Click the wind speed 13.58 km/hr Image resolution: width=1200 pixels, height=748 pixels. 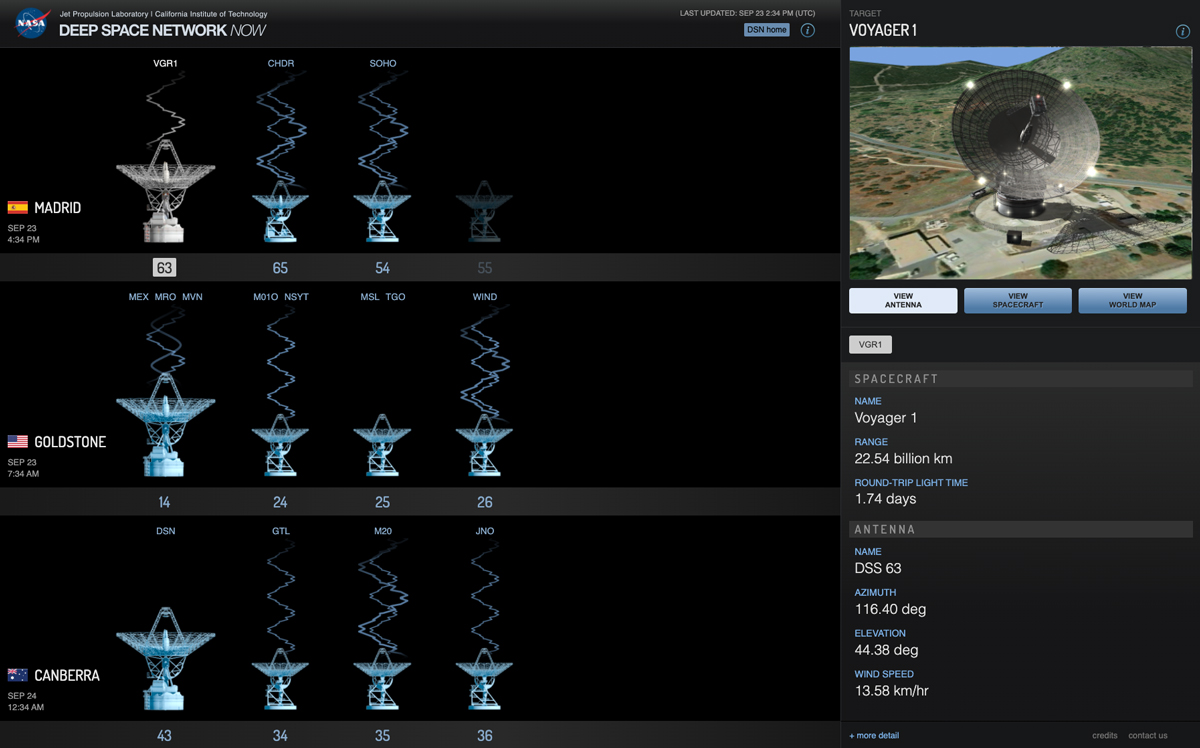point(892,691)
